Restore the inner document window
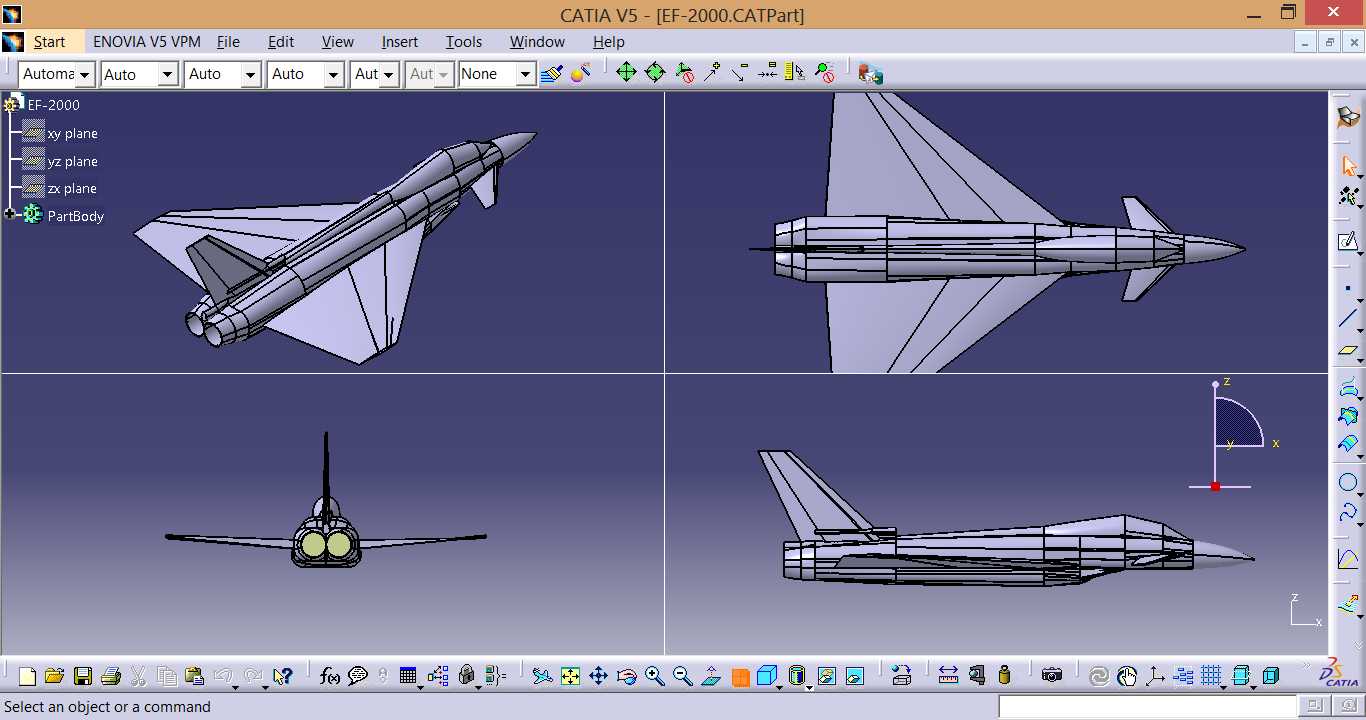The height and width of the screenshot is (720, 1366). pos(1329,42)
